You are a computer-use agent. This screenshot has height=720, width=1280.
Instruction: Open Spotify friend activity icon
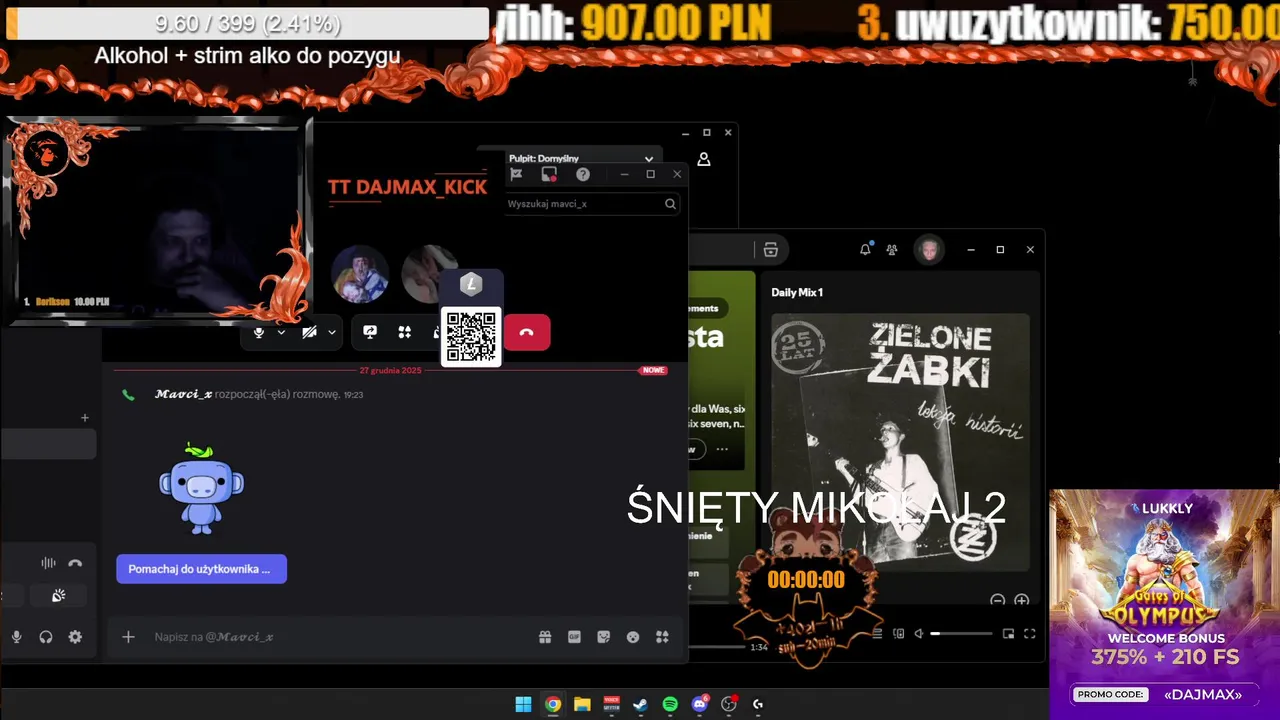click(892, 250)
